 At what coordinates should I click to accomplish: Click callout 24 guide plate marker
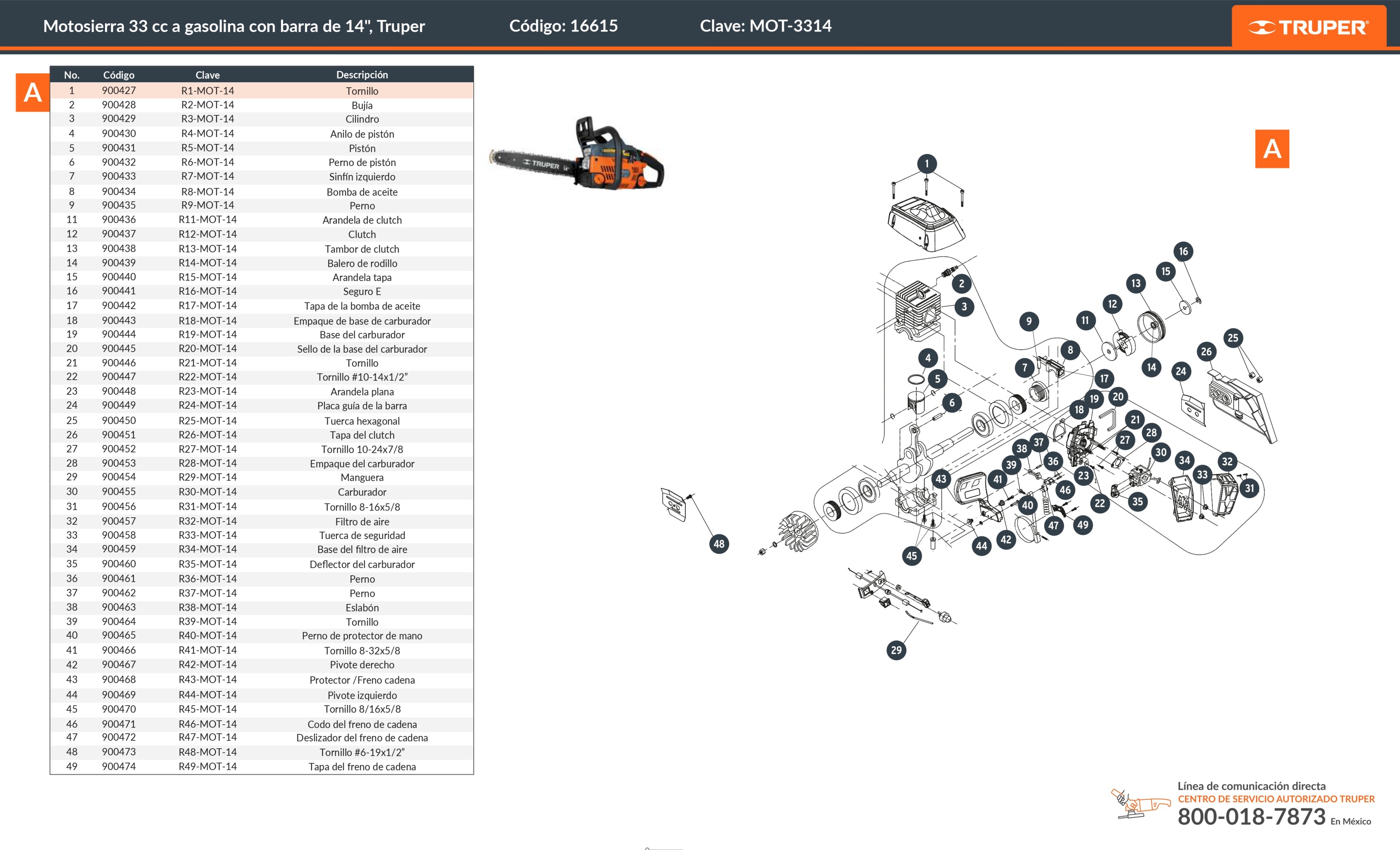click(1181, 371)
